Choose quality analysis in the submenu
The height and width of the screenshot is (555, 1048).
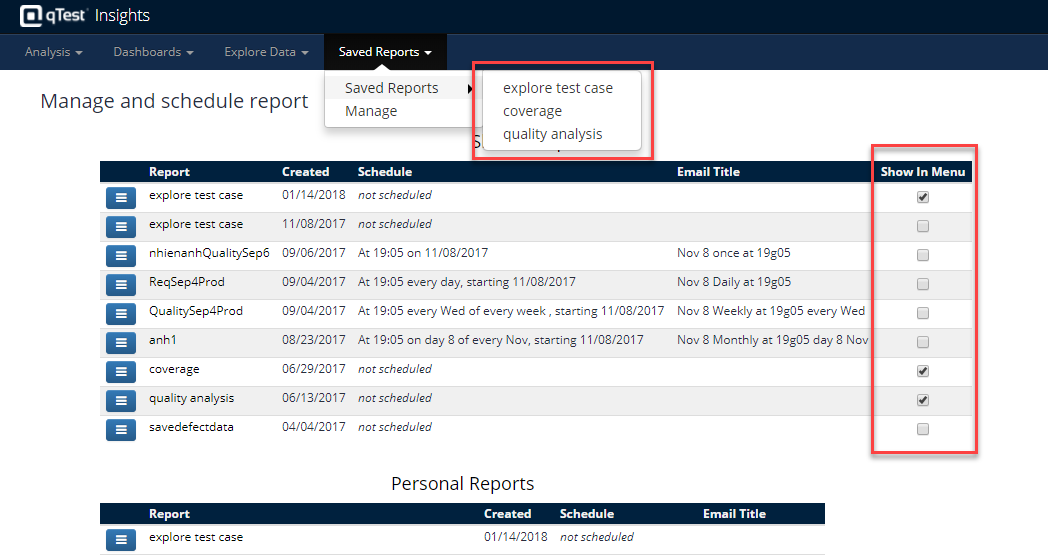[552, 134]
